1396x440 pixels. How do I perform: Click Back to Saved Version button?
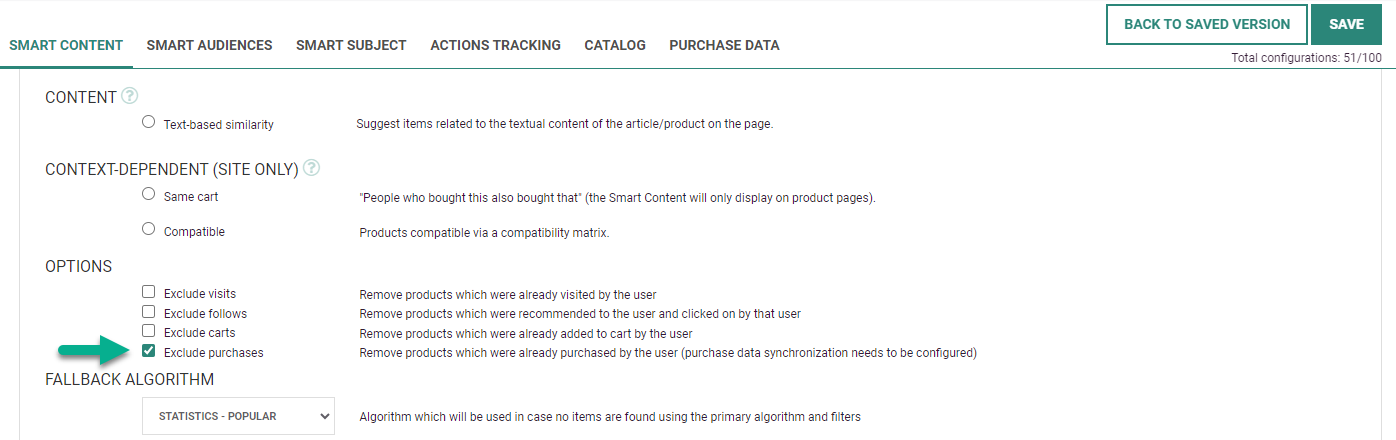click(1207, 24)
